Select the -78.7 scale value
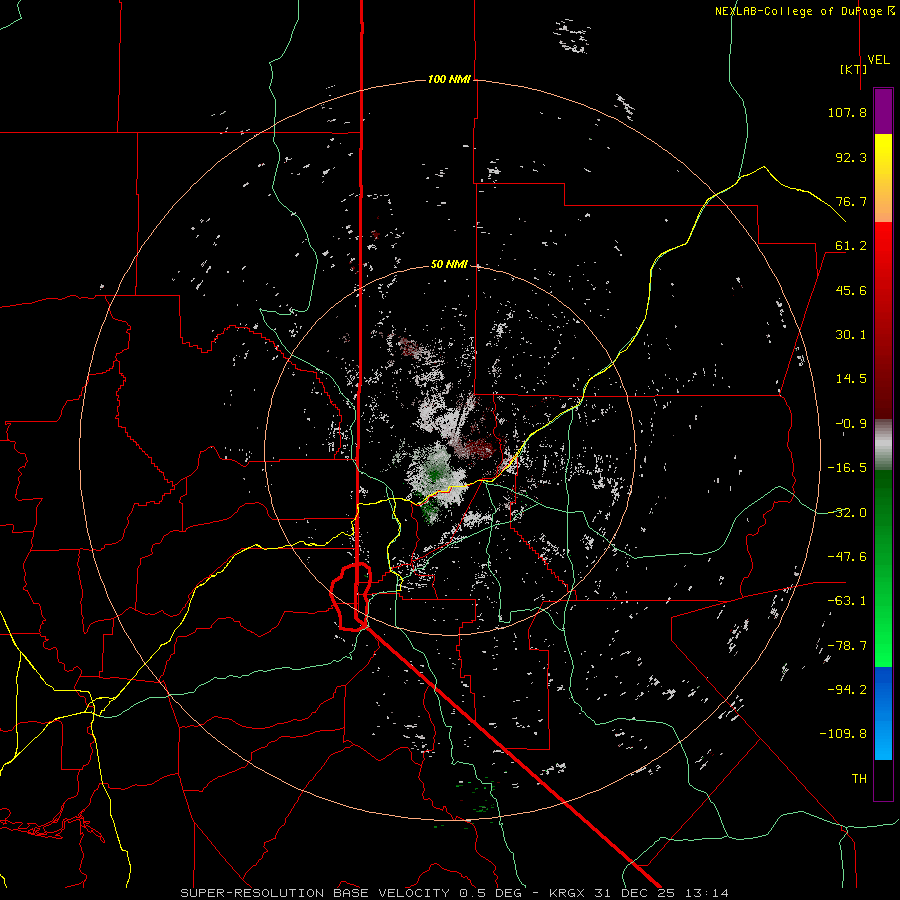 click(847, 646)
